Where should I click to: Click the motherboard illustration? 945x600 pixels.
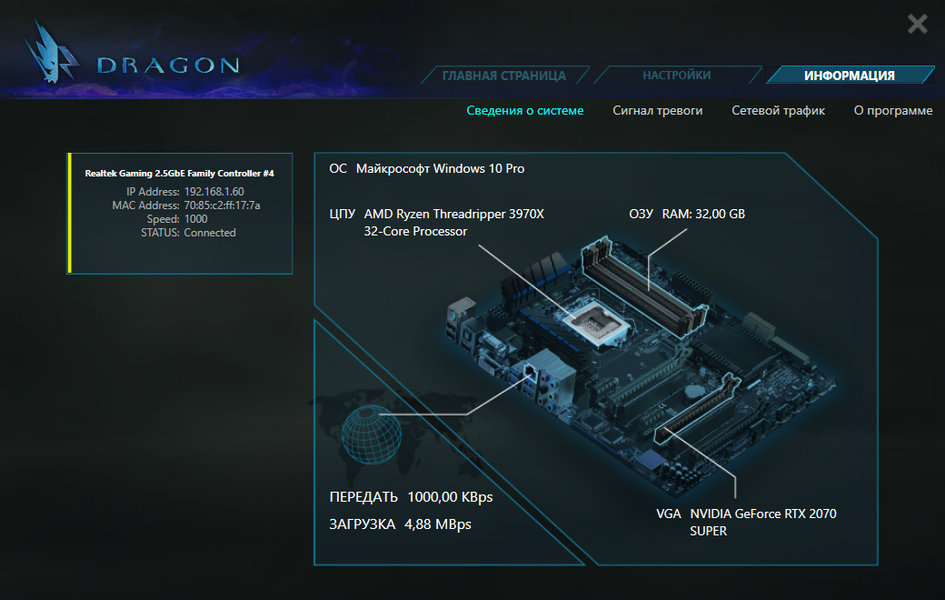pos(639,367)
